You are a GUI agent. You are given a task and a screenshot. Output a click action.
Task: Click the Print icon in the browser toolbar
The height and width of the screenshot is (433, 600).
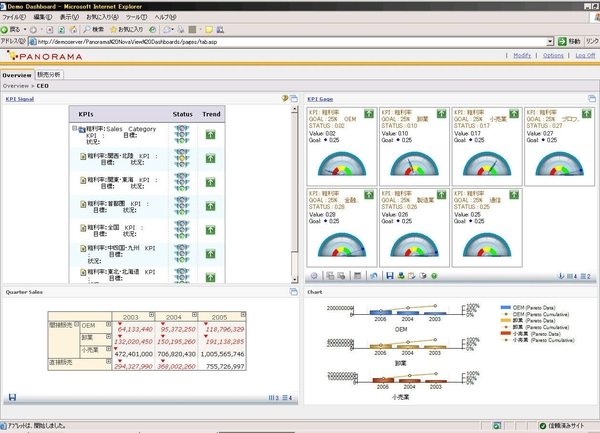pos(181,29)
